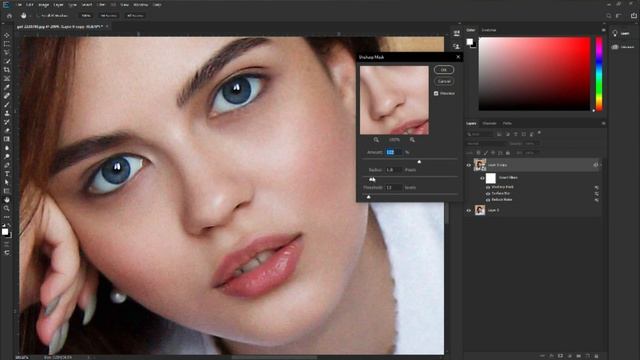Screen dimensions: 640x360
Task: Select the Lasso tool
Action: (7, 52)
